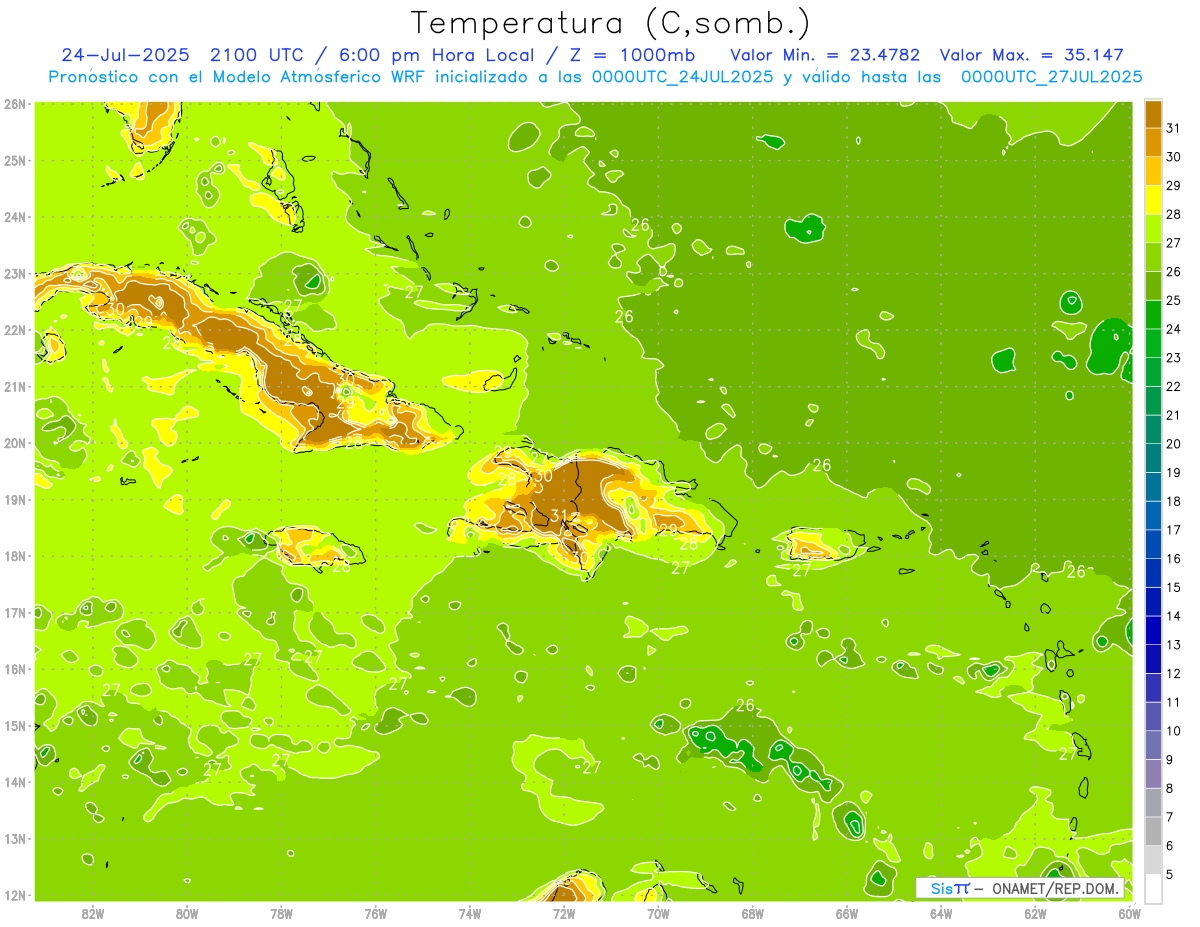Click color bar segment between 30 and 31
Screen dimensions: 1200x927
(1154, 142)
